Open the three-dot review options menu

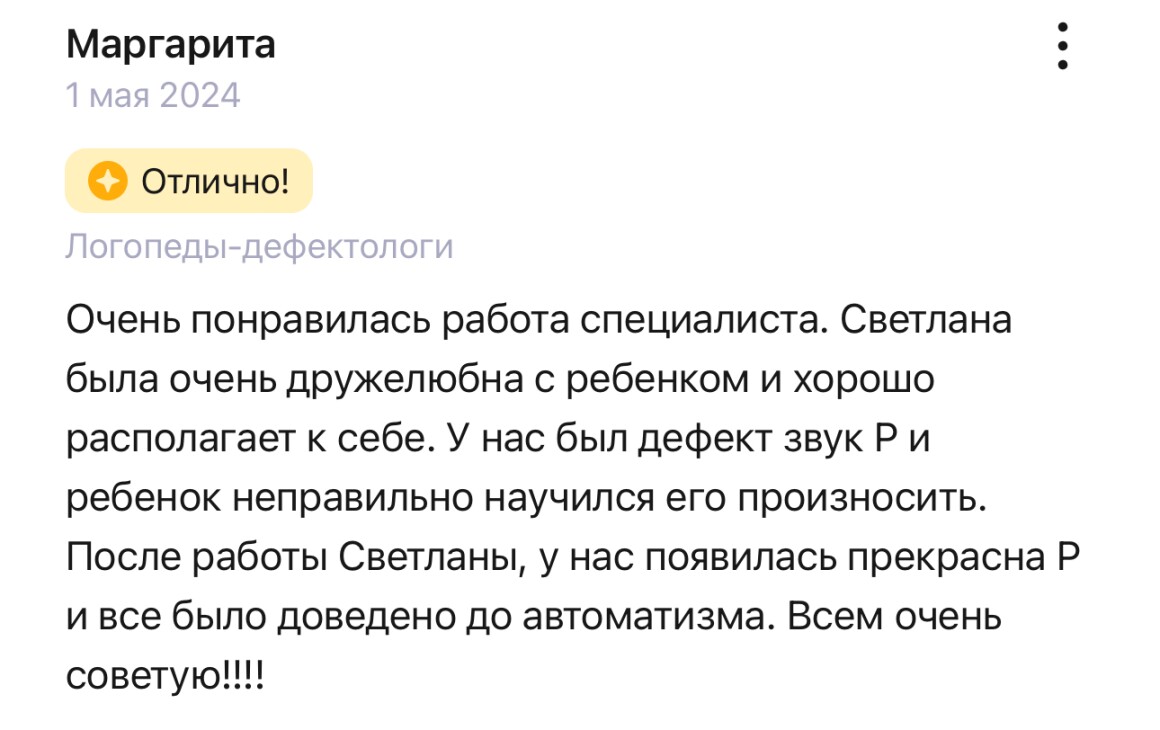pyautogui.click(x=1062, y=46)
